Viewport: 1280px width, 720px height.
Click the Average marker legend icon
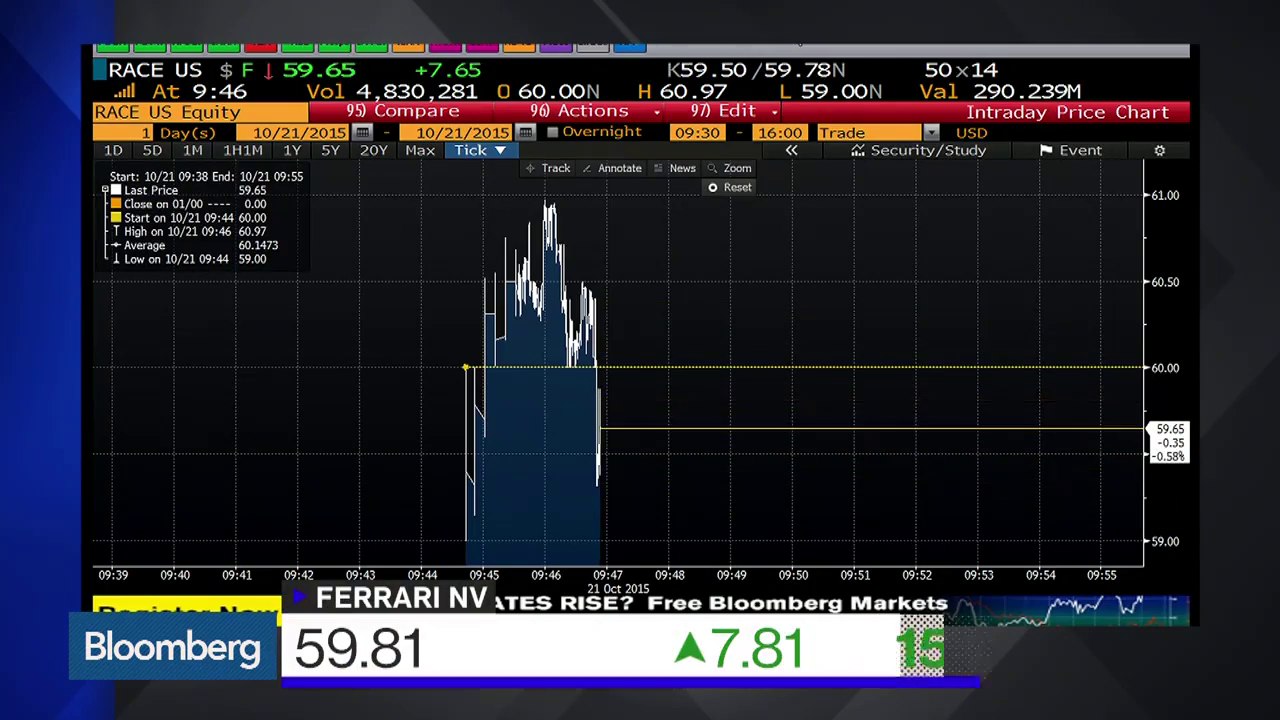click(x=116, y=245)
